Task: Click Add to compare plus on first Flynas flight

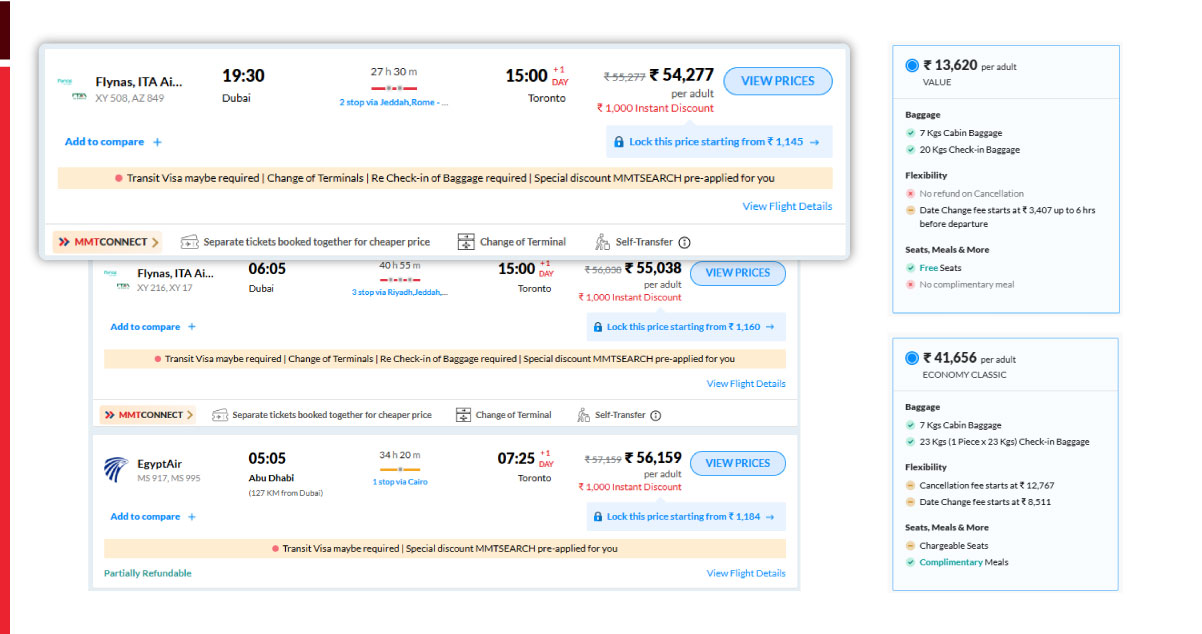Action: tap(158, 141)
